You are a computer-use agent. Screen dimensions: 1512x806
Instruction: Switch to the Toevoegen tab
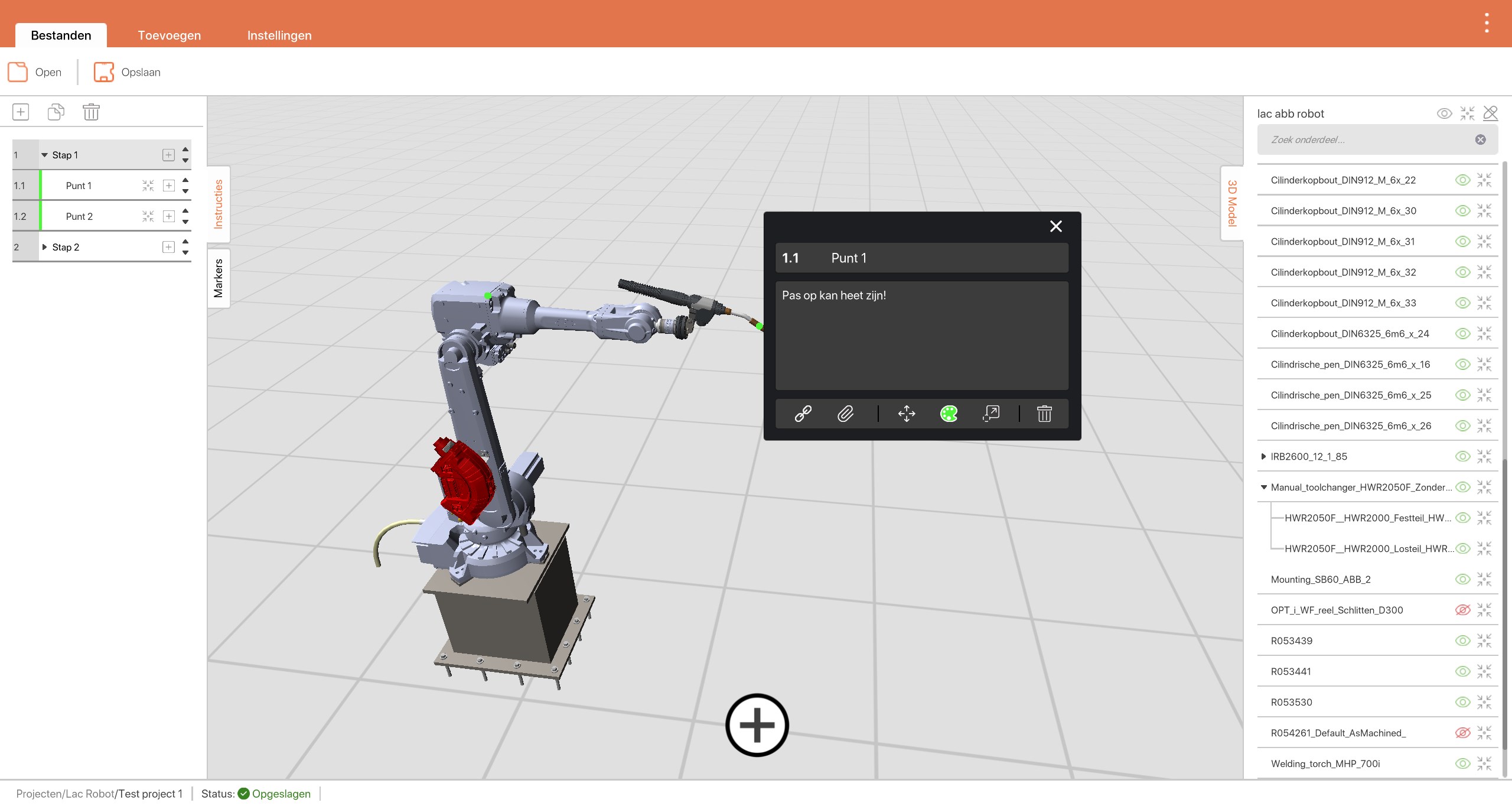[x=169, y=35]
